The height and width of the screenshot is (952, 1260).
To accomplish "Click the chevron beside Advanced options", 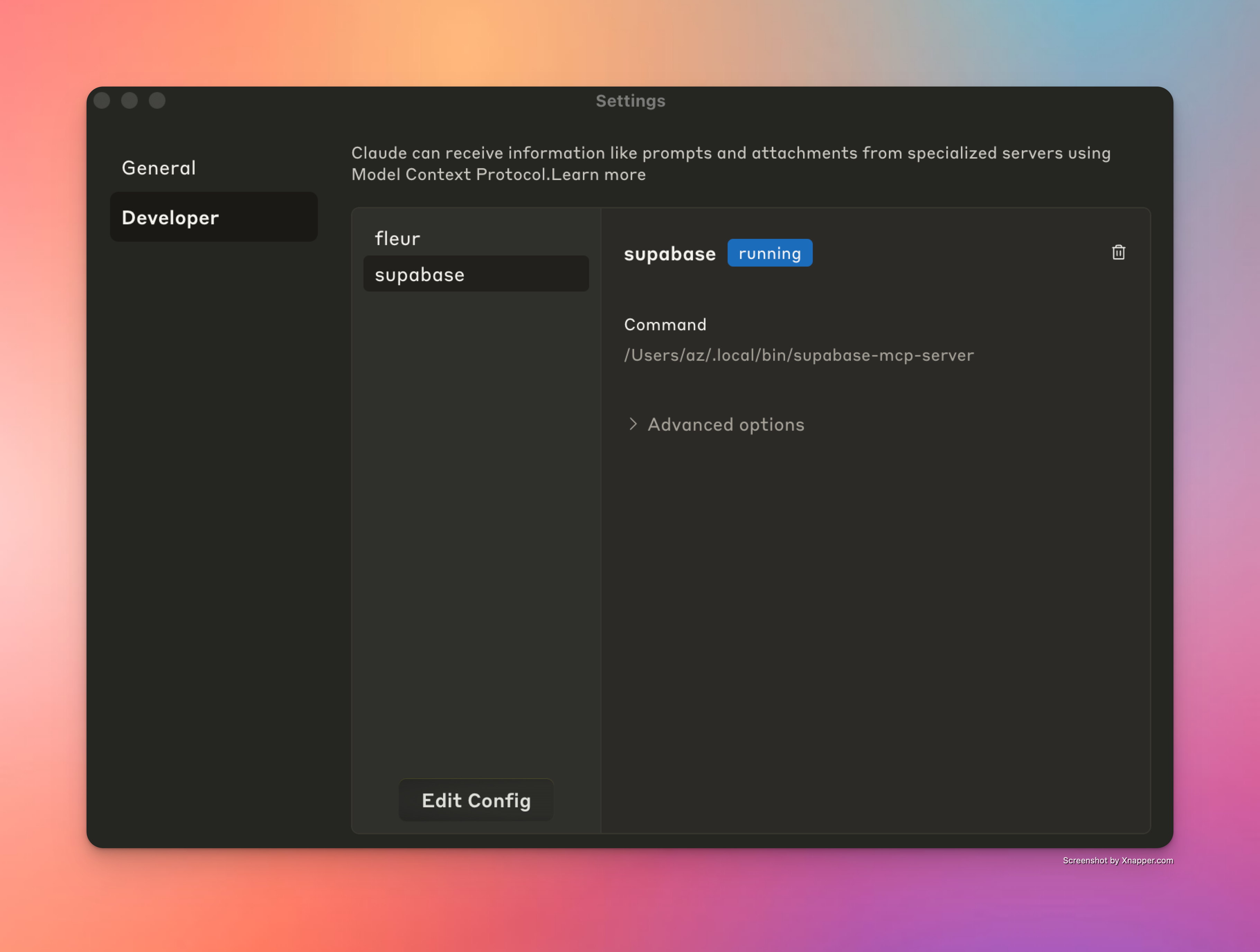I will (633, 424).
